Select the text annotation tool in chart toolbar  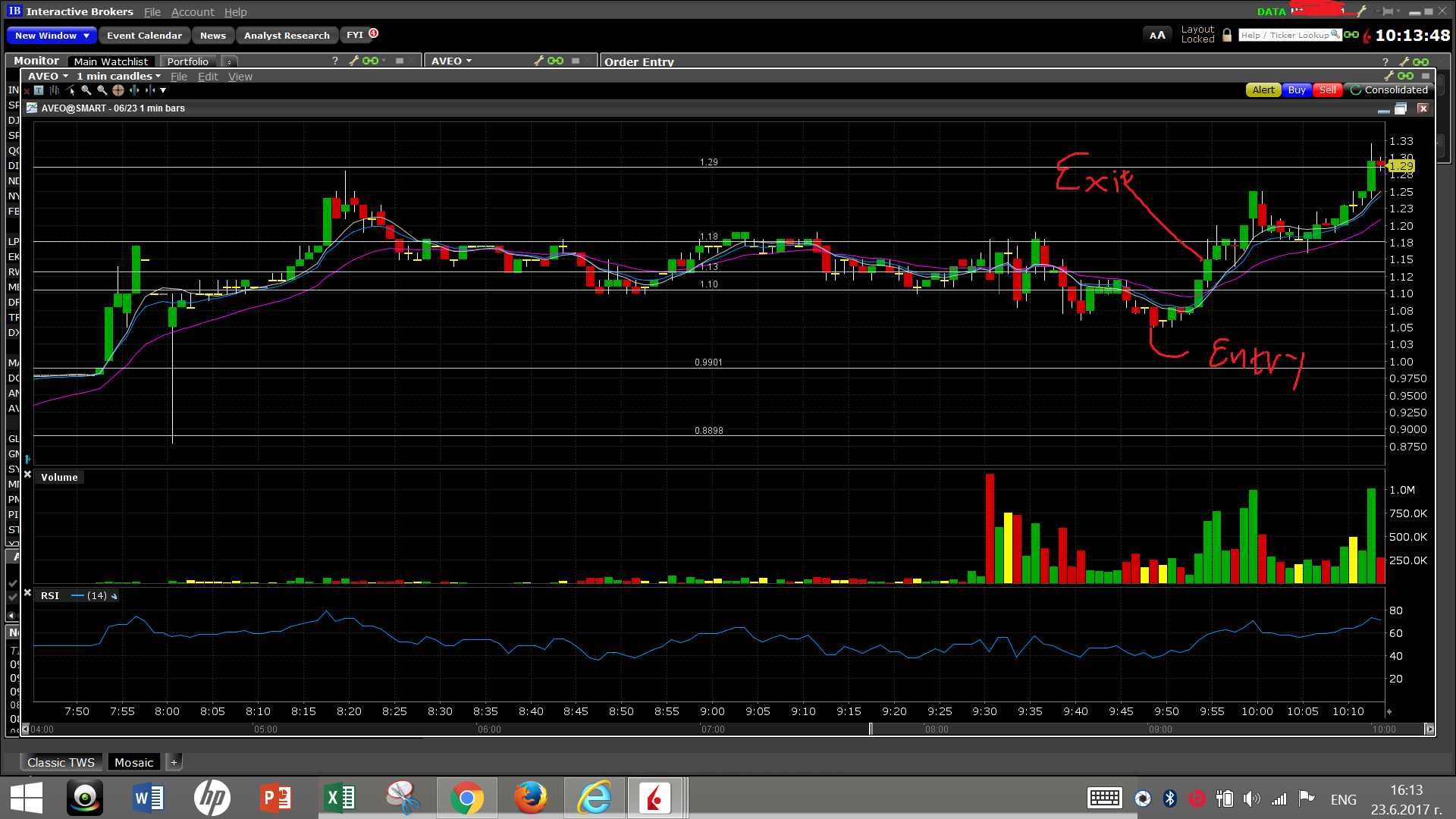pos(39,90)
